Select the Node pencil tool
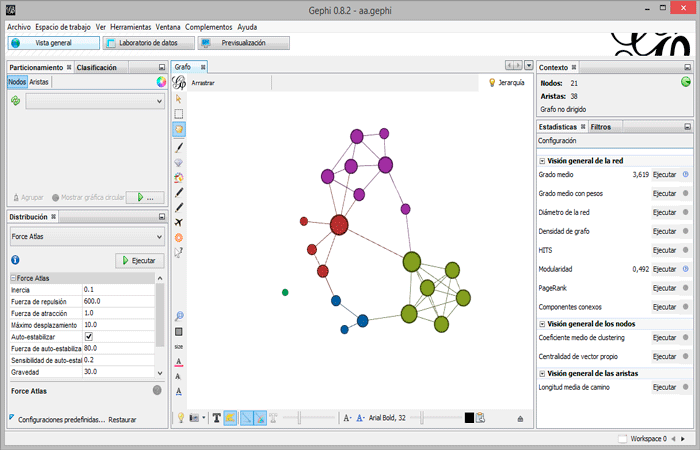Image resolution: width=700 pixels, height=450 pixels. [x=179, y=192]
